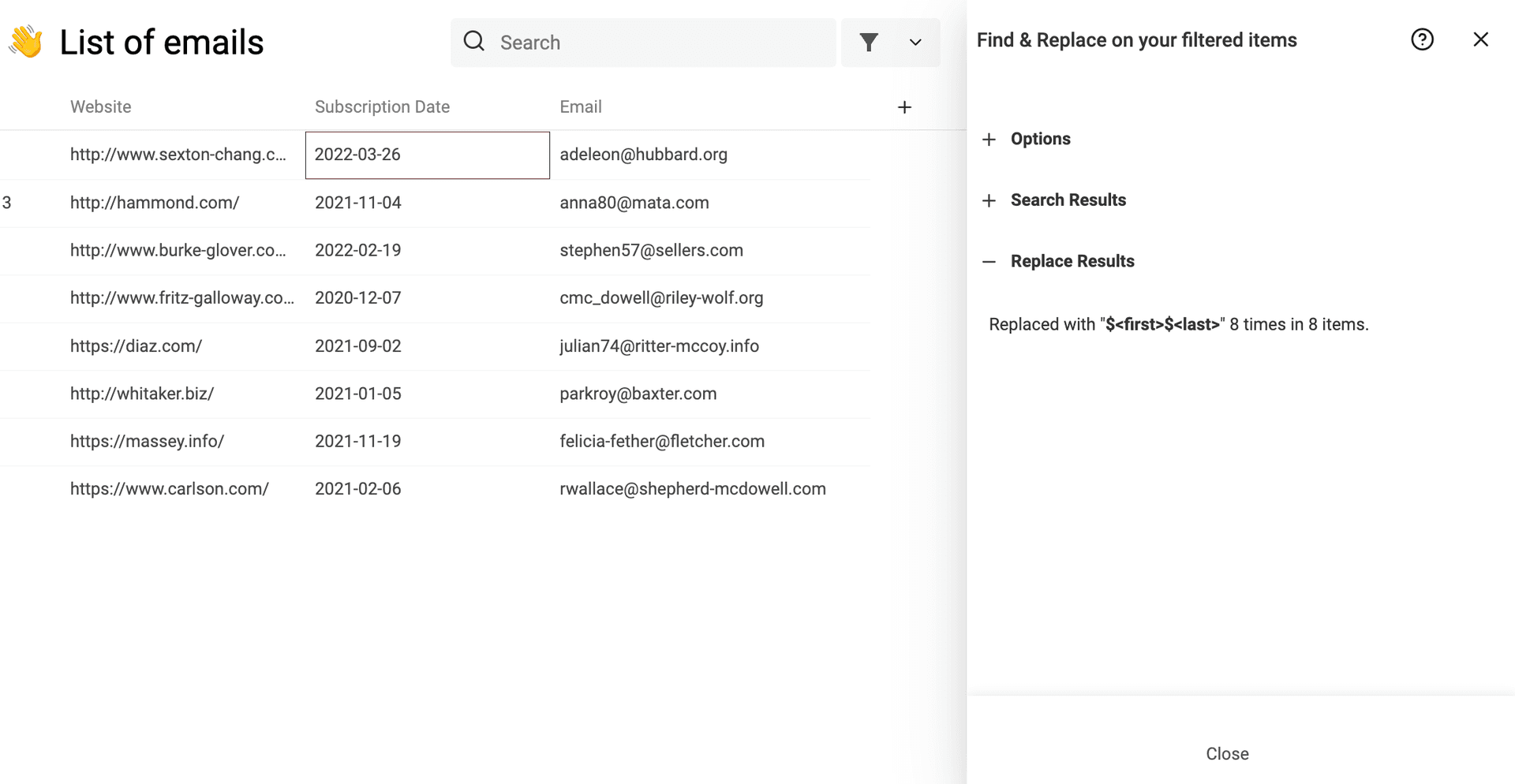Select the https://diaz.com/ website cell
Image resolution: width=1515 pixels, height=784 pixels.
pos(137,346)
